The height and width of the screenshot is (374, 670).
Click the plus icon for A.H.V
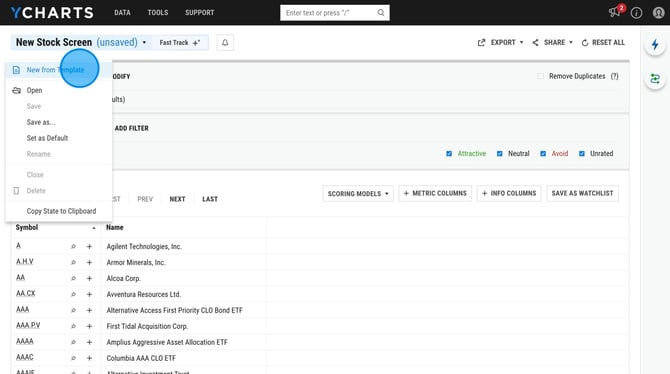point(89,262)
